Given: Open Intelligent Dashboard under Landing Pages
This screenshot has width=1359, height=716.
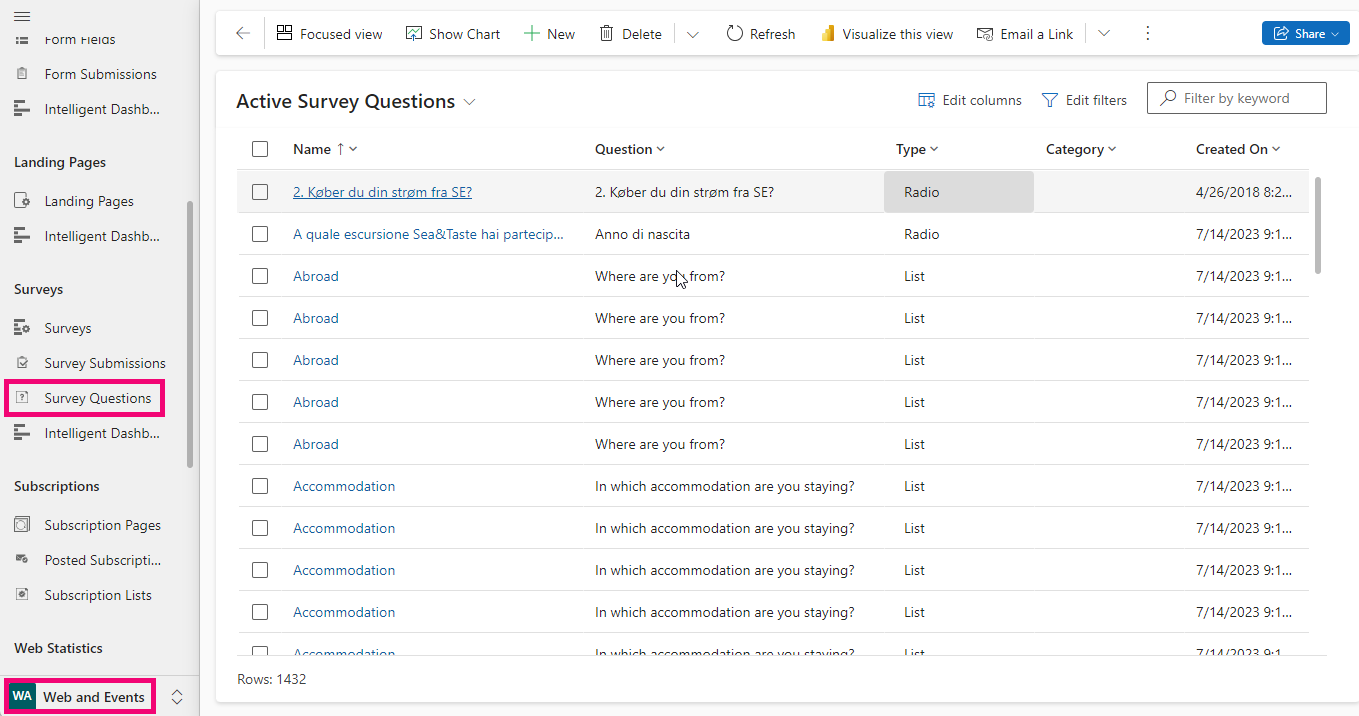Looking at the screenshot, I should (102, 236).
